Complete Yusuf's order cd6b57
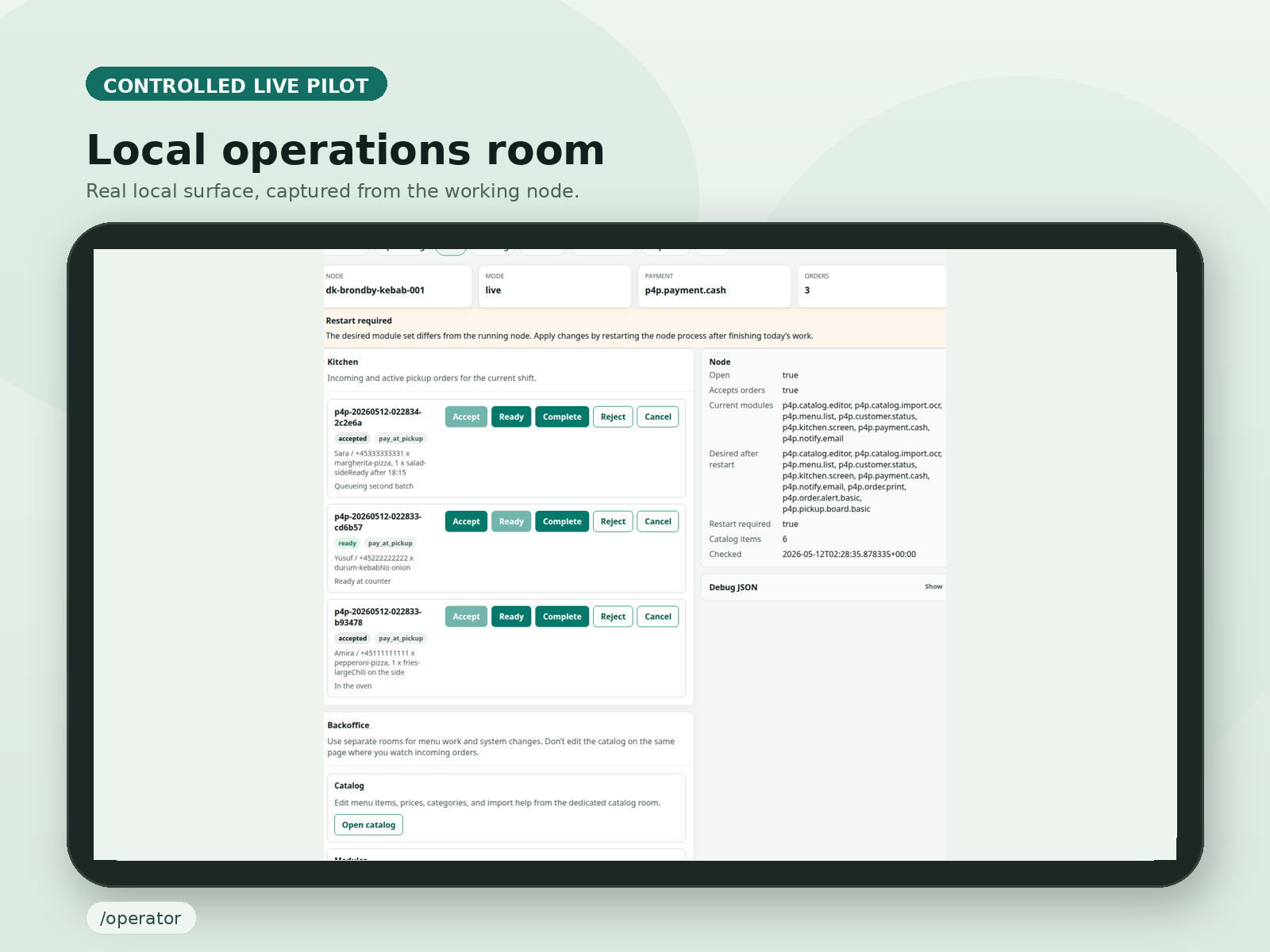Viewport: 1270px width, 952px height. pyautogui.click(x=562, y=521)
